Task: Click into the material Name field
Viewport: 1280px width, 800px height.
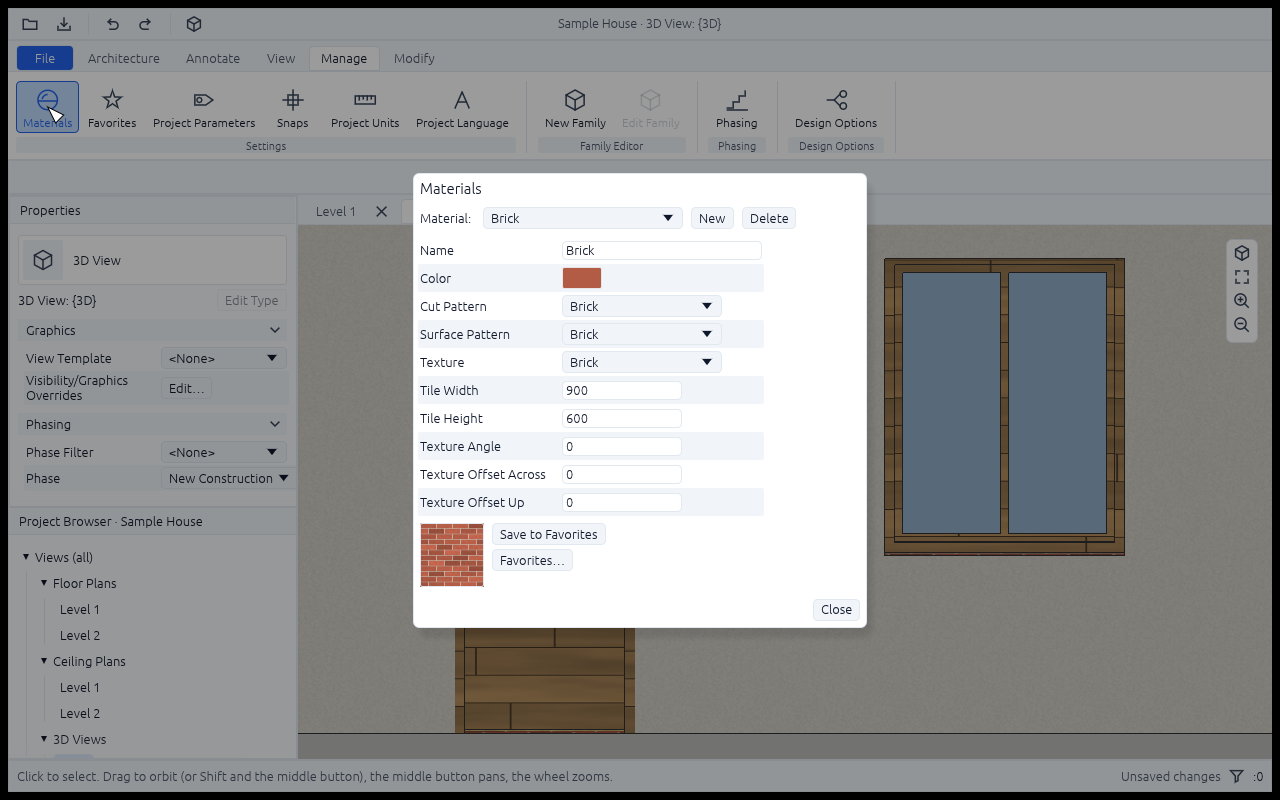Action: pyautogui.click(x=661, y=250)
